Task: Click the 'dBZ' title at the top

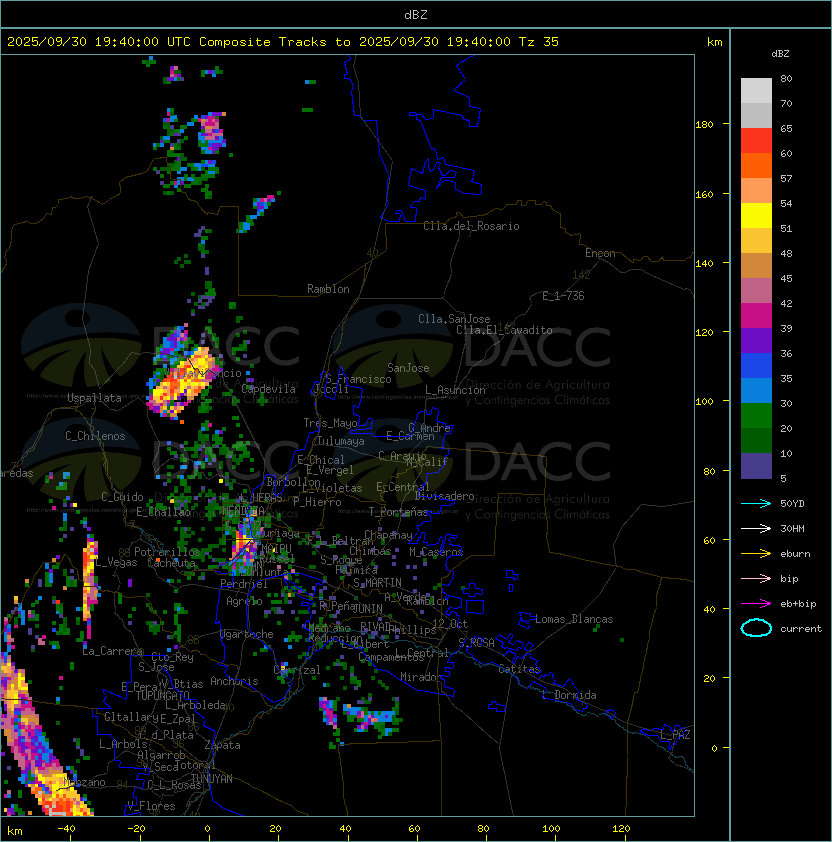Action: [416, 14]
